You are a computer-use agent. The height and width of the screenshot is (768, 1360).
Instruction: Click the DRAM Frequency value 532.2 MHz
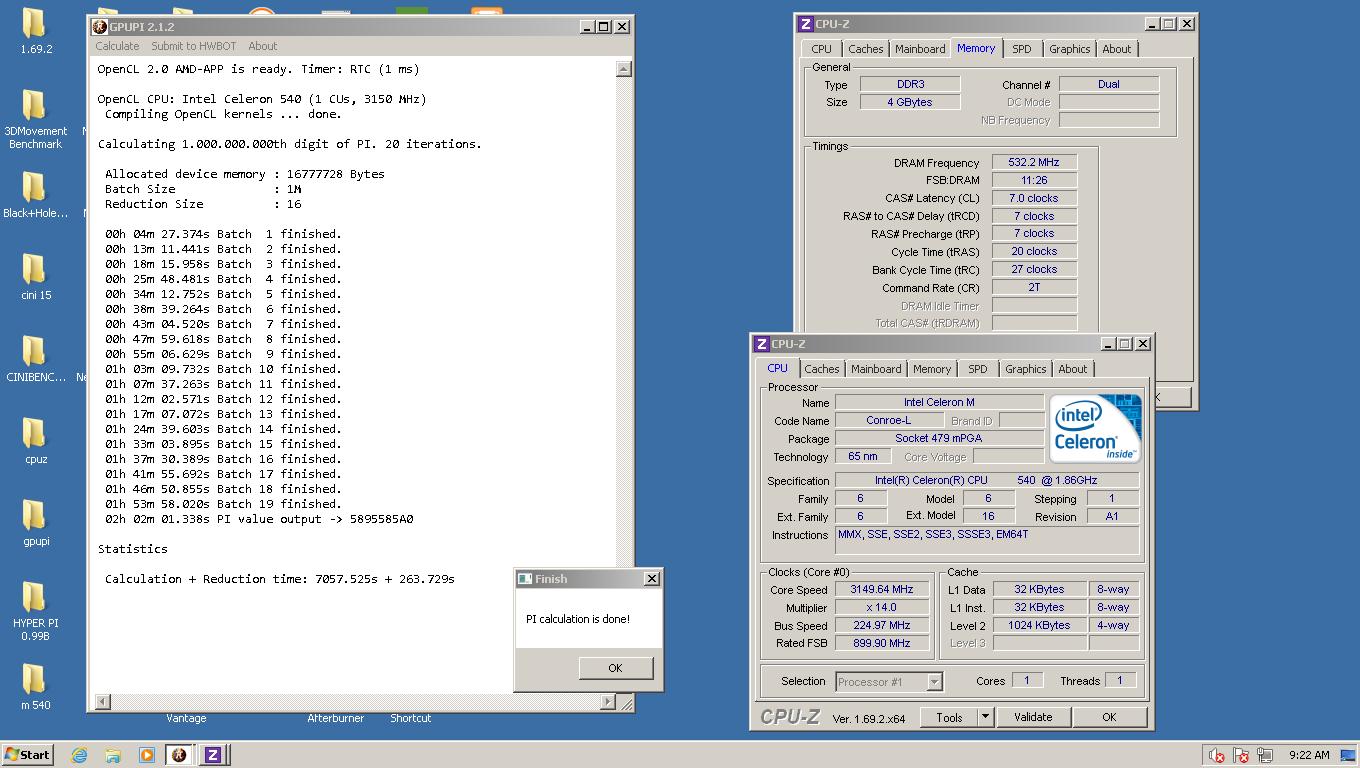pyautogui.click(x=1034, y=162)
